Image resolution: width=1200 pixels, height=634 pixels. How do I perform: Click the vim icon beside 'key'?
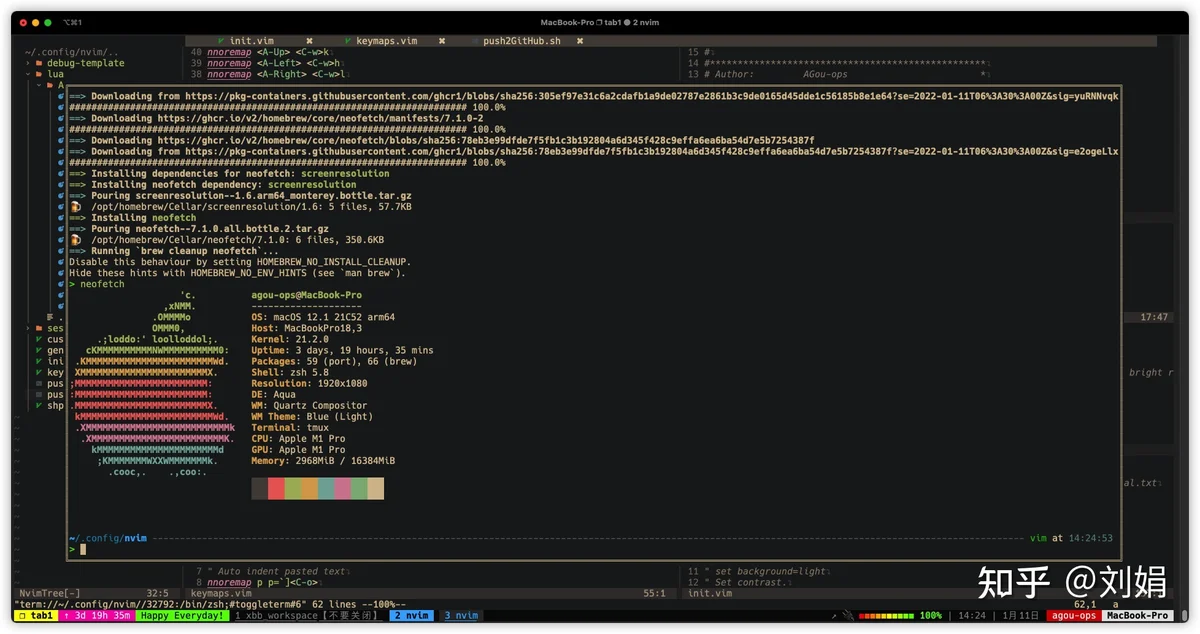[39, 372]
